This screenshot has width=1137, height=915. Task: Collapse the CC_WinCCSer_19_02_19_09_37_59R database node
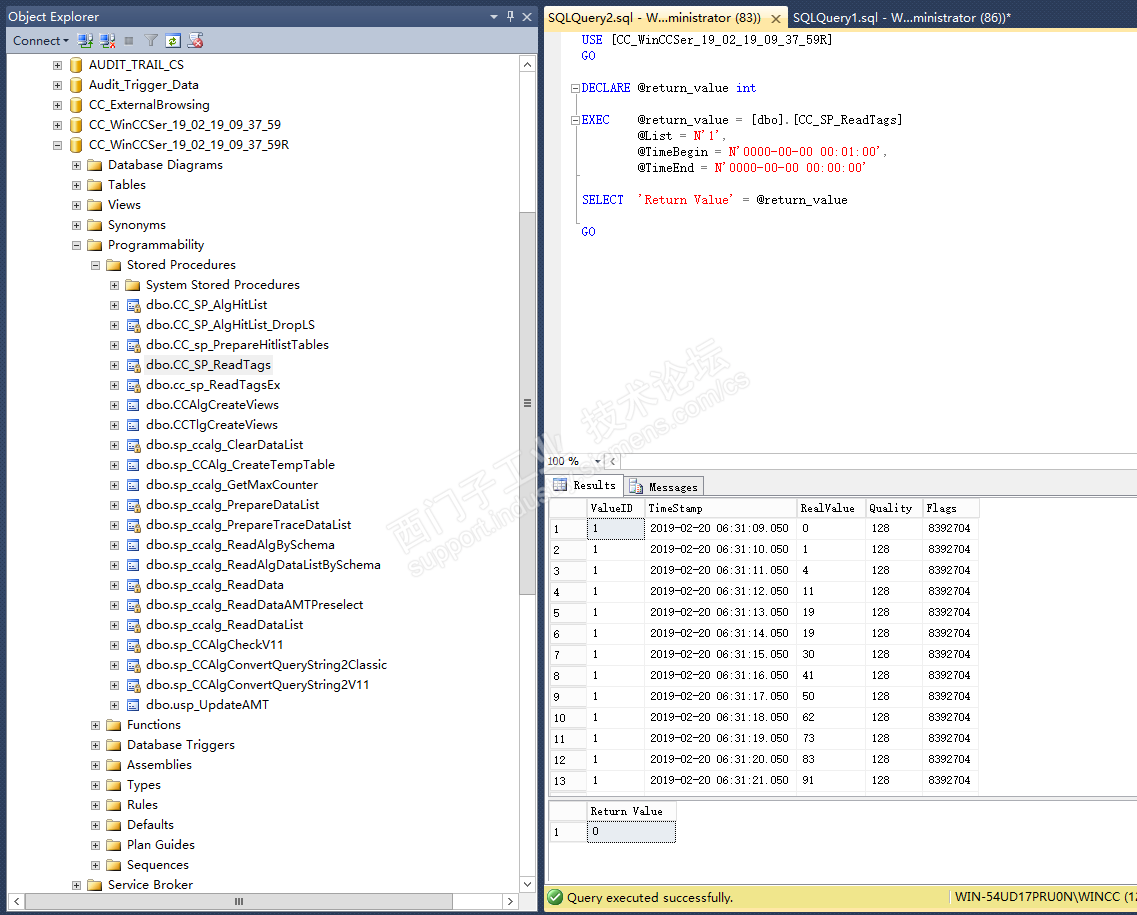click(57, 145)
